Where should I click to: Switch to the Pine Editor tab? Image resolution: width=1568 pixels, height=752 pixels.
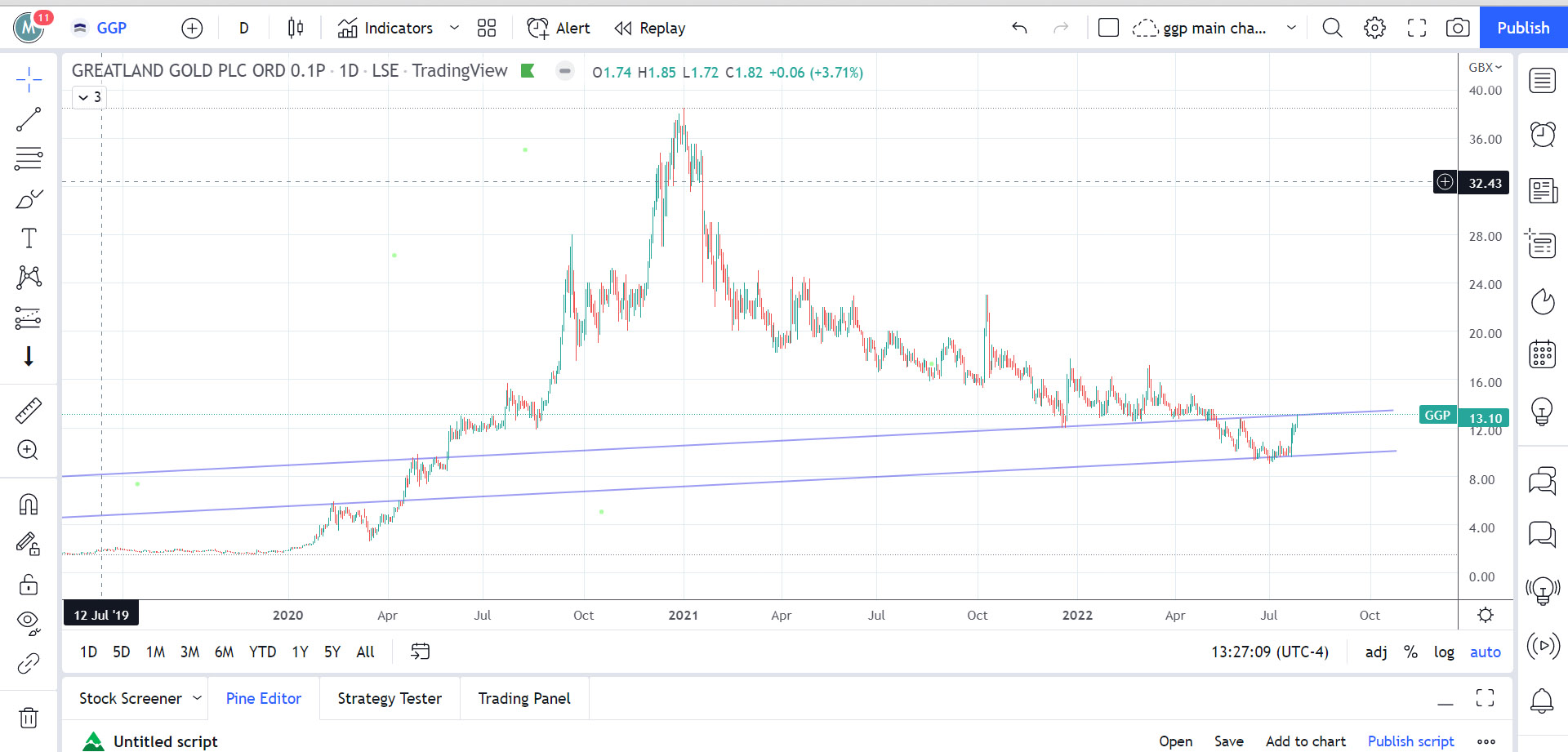pos(264,698)
